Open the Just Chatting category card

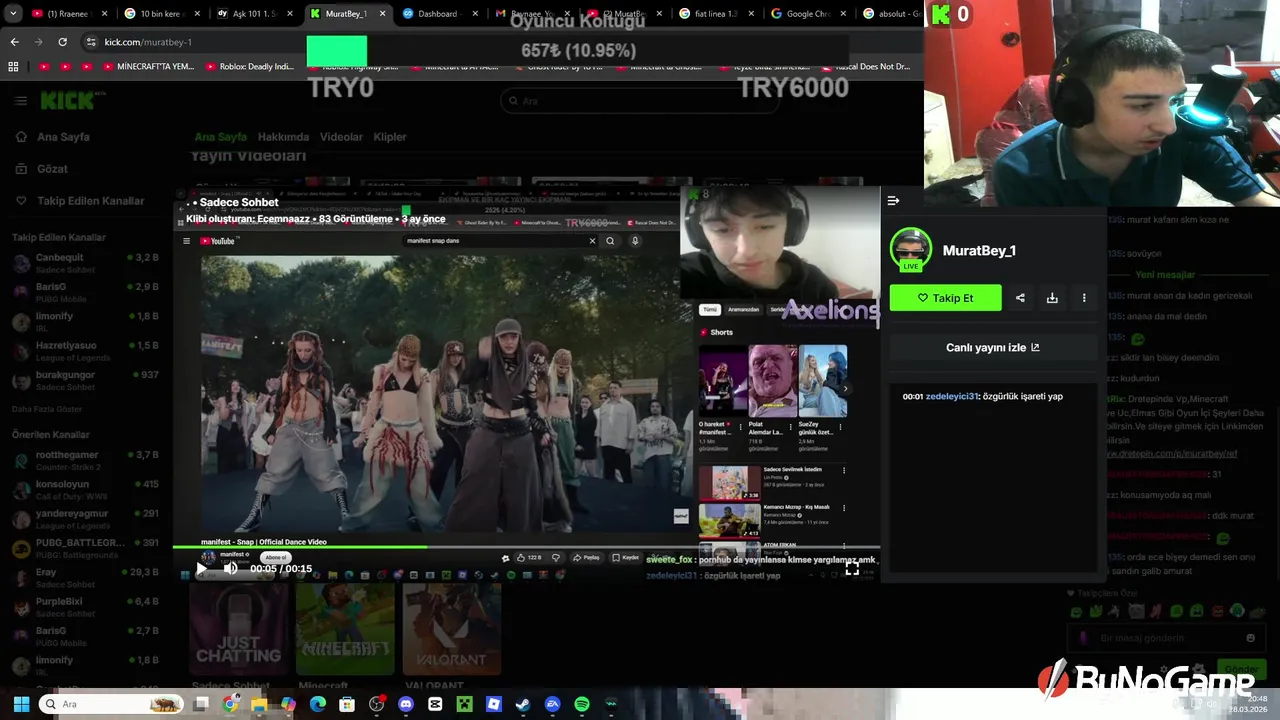238,628
